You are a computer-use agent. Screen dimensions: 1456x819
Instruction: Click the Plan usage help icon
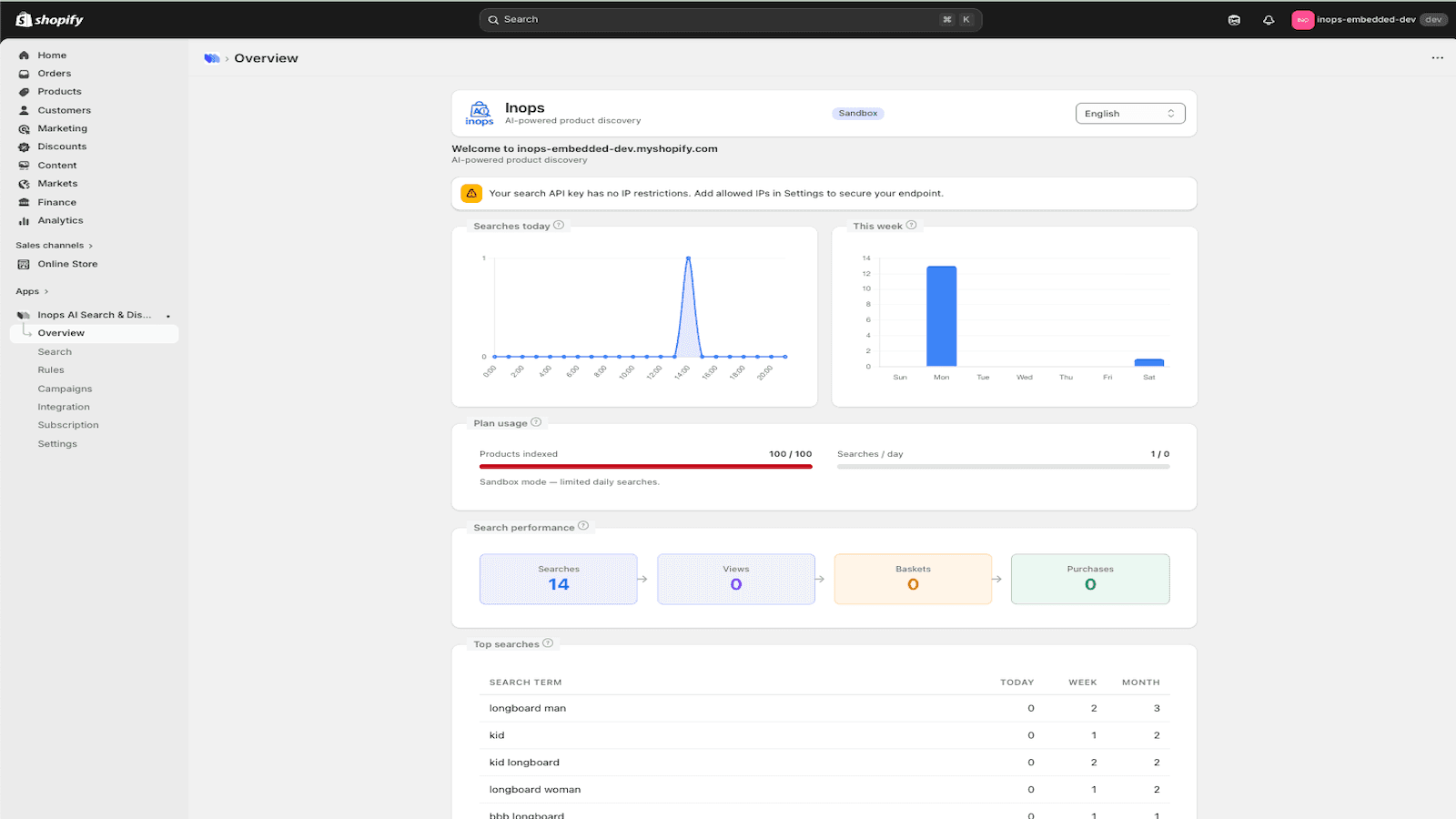536,422
